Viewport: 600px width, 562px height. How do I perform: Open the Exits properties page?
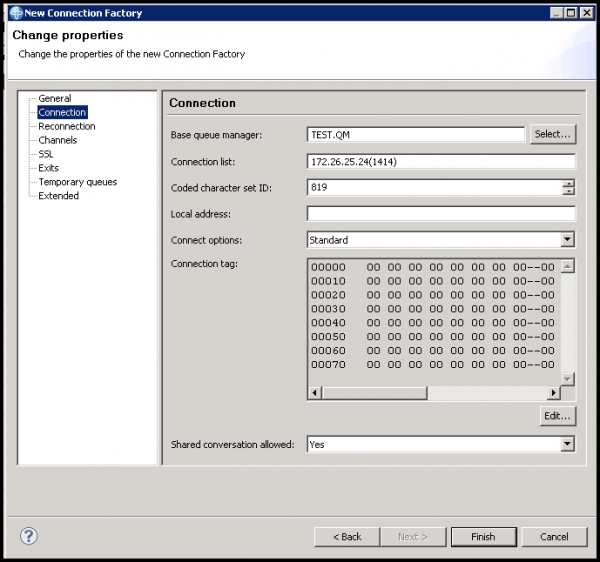[x=48, y=168]
